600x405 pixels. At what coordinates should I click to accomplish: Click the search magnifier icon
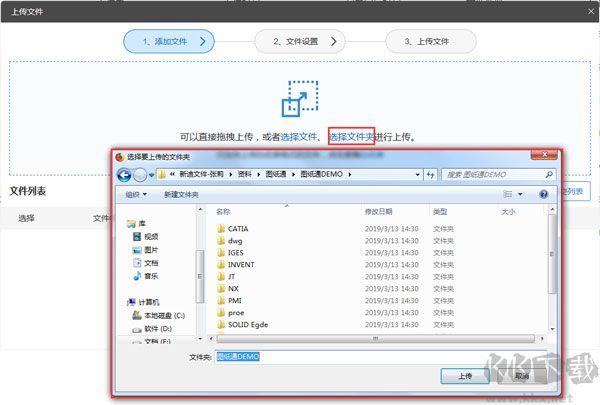click(x=549, y=175)
